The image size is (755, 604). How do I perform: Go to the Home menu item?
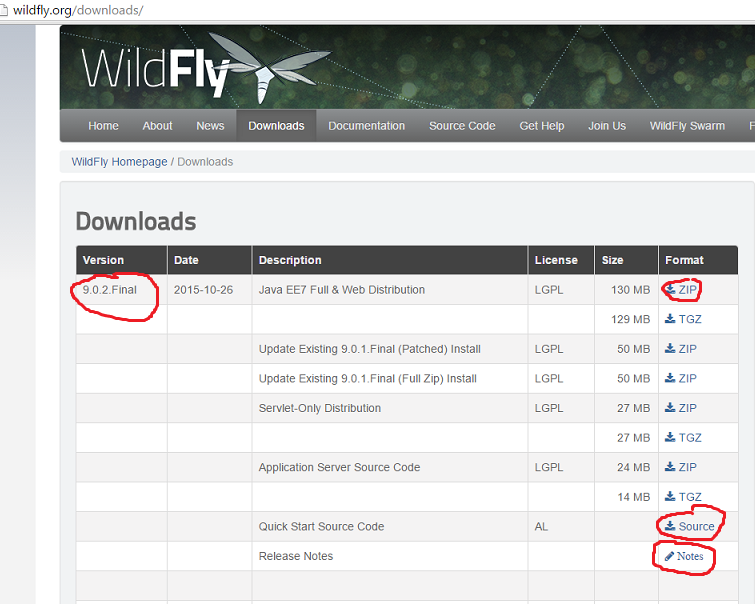(103, 126)
